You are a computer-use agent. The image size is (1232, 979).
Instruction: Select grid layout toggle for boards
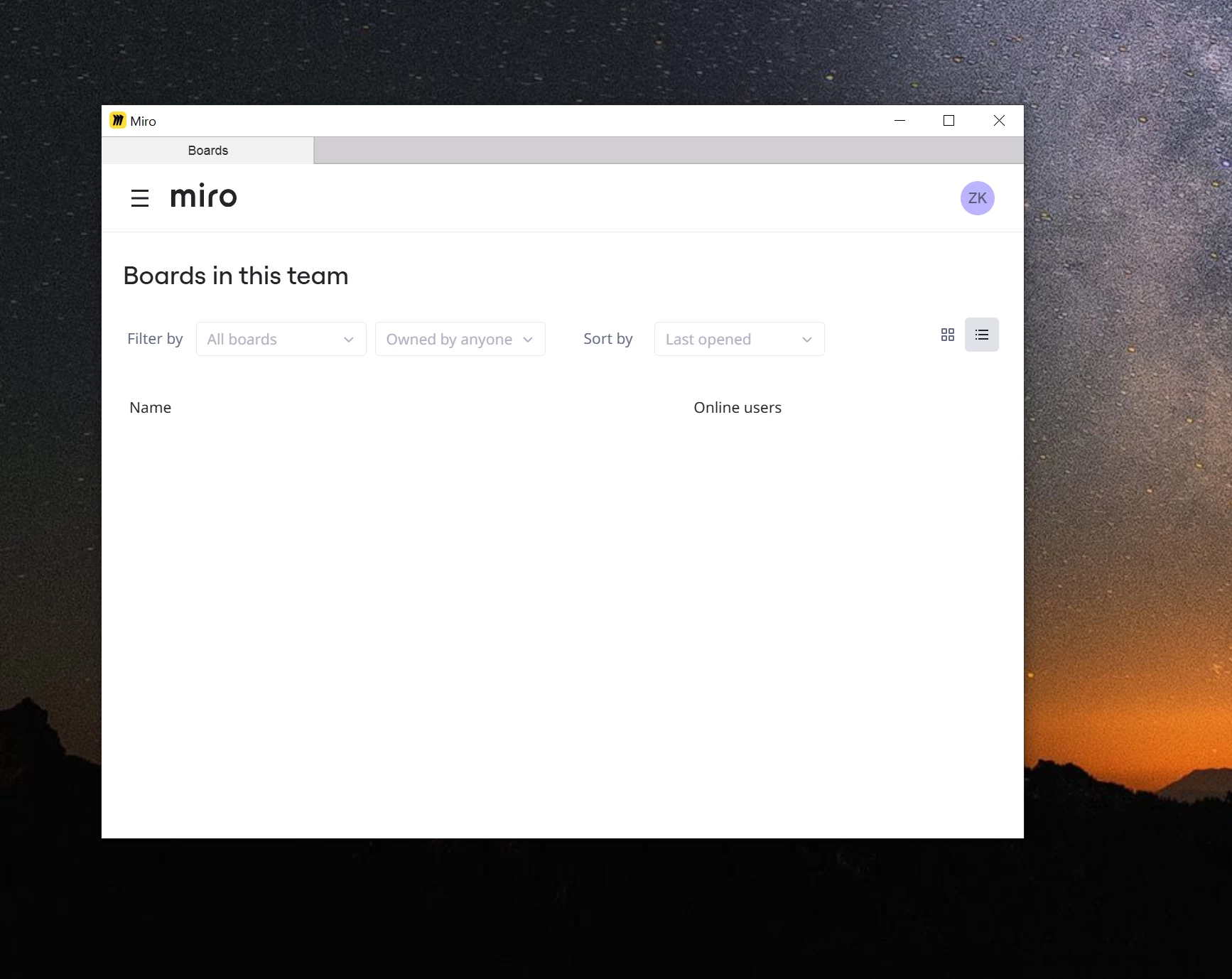pyautogui.click(x=947, y=334)
